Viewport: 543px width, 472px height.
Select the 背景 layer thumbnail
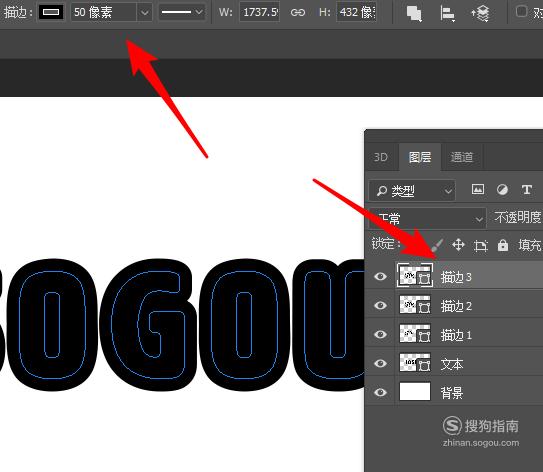415,392
